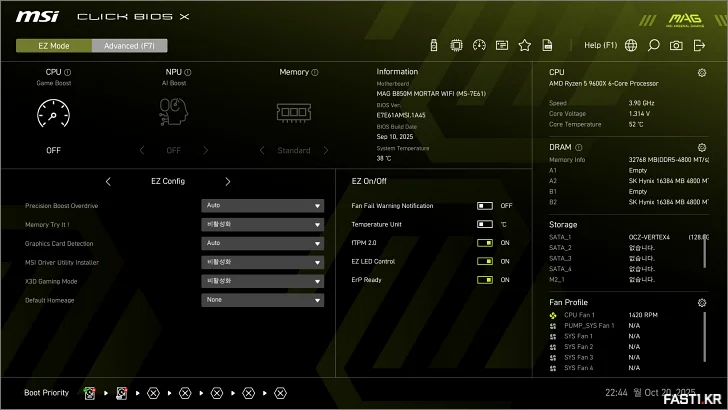Open the board explorer icon in toolbar

(x=502, y=45)
